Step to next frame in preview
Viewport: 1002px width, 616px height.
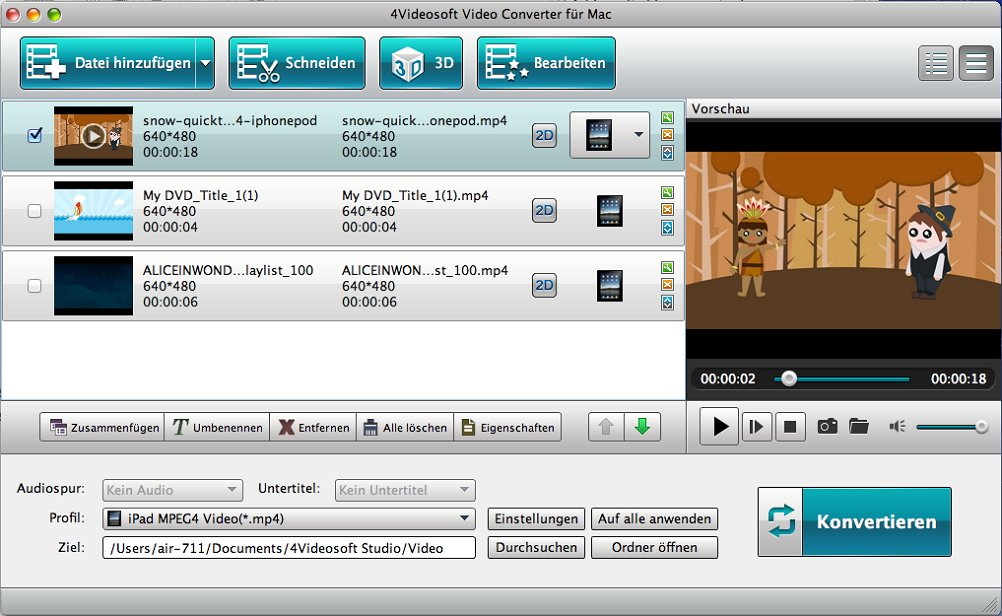[x=756, y=426]
